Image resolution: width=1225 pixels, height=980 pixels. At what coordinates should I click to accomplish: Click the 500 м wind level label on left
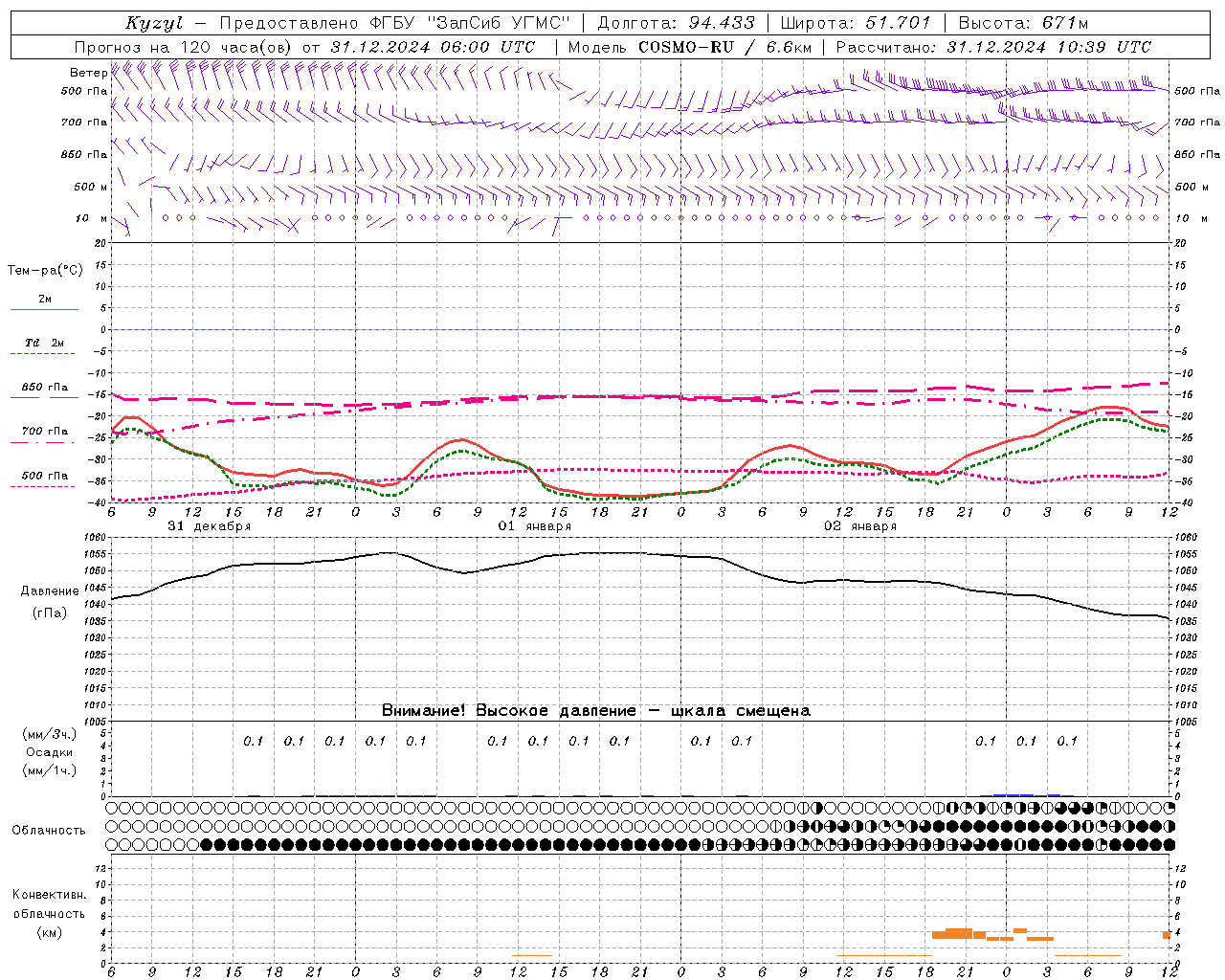coord(92,187)
